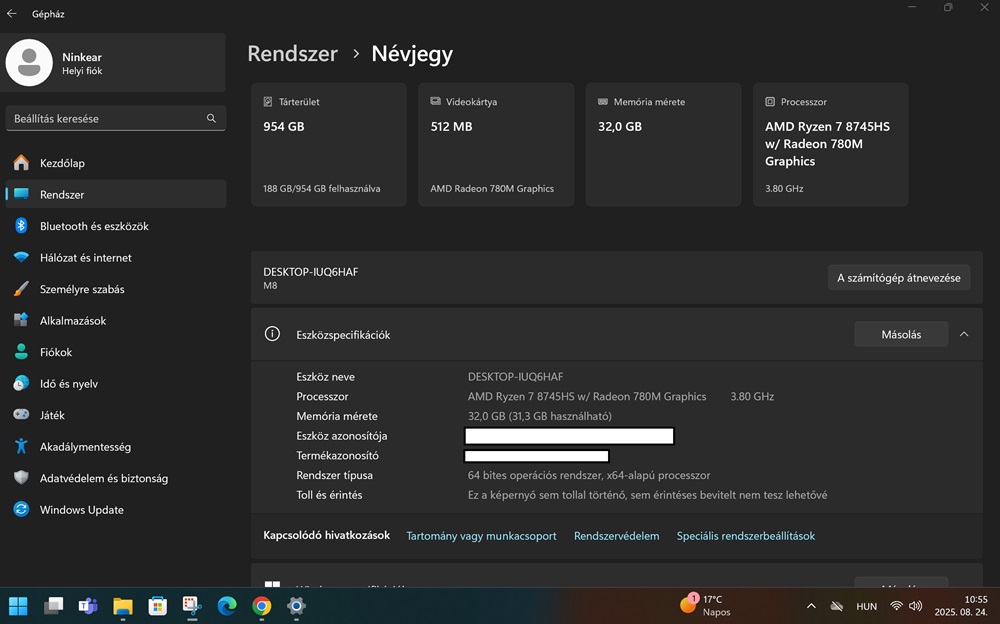The height and width of the screenshot is (624, 1000).
Task: Open Microsoft Edge from the taskbar
Action: [x=227, y=605]
